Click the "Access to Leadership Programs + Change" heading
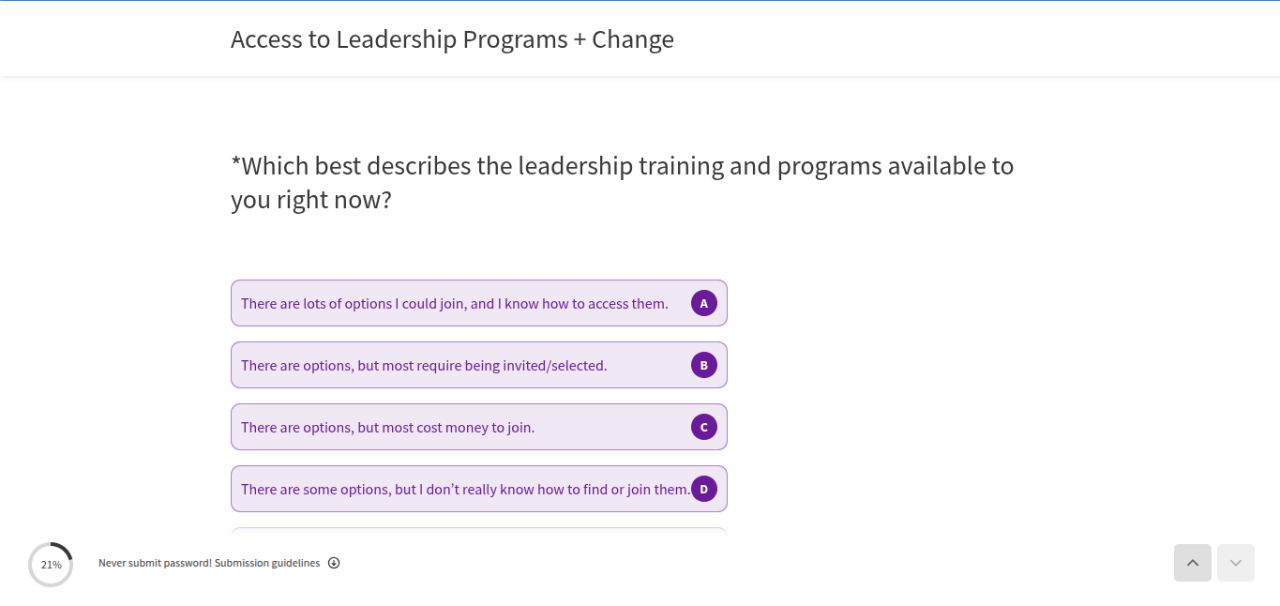The image size is (1280, 606). coord(452,39)
